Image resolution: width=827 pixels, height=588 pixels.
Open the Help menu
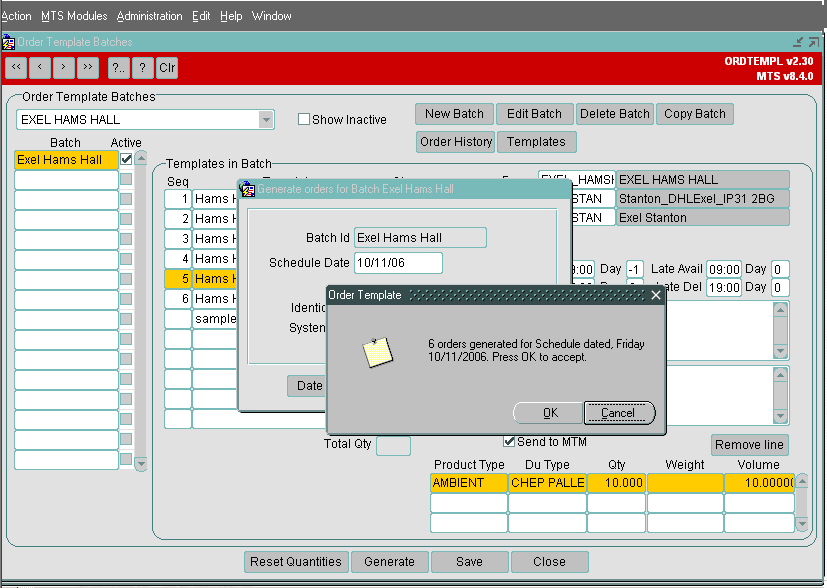[231, 16]
